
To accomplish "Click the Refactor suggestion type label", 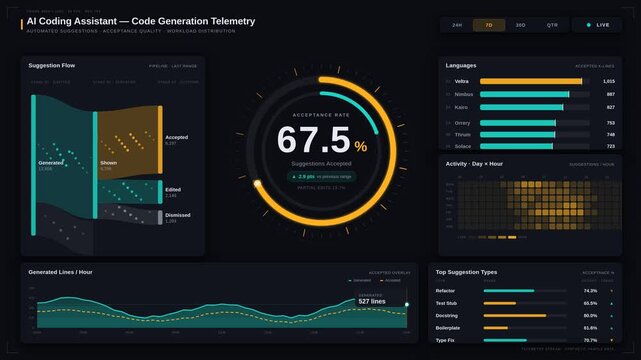I will [445, 291].
